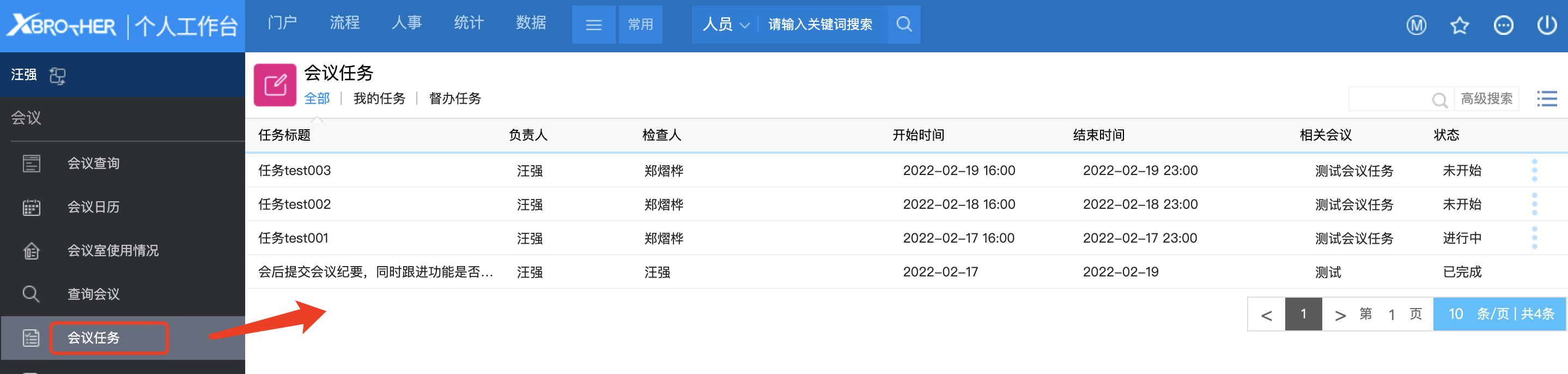Click the 高级搜索 button

click(1486, 99)
